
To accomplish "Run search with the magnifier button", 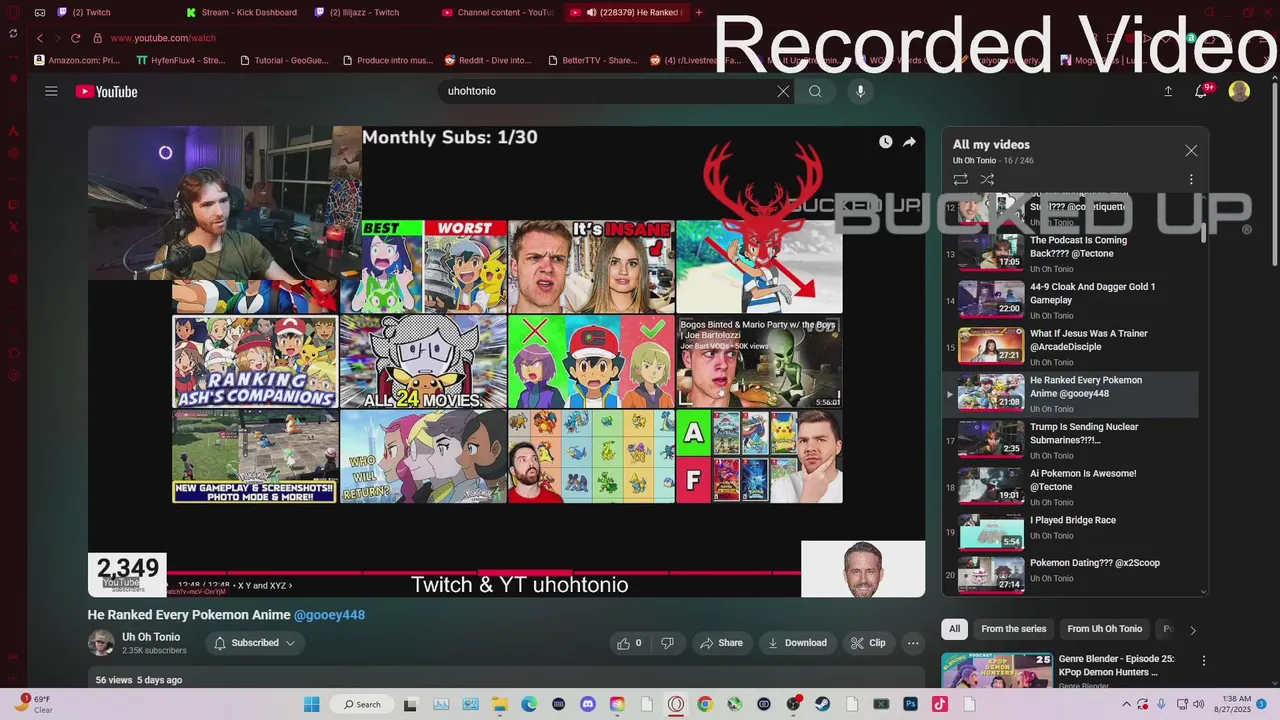I will coord(815,91).
